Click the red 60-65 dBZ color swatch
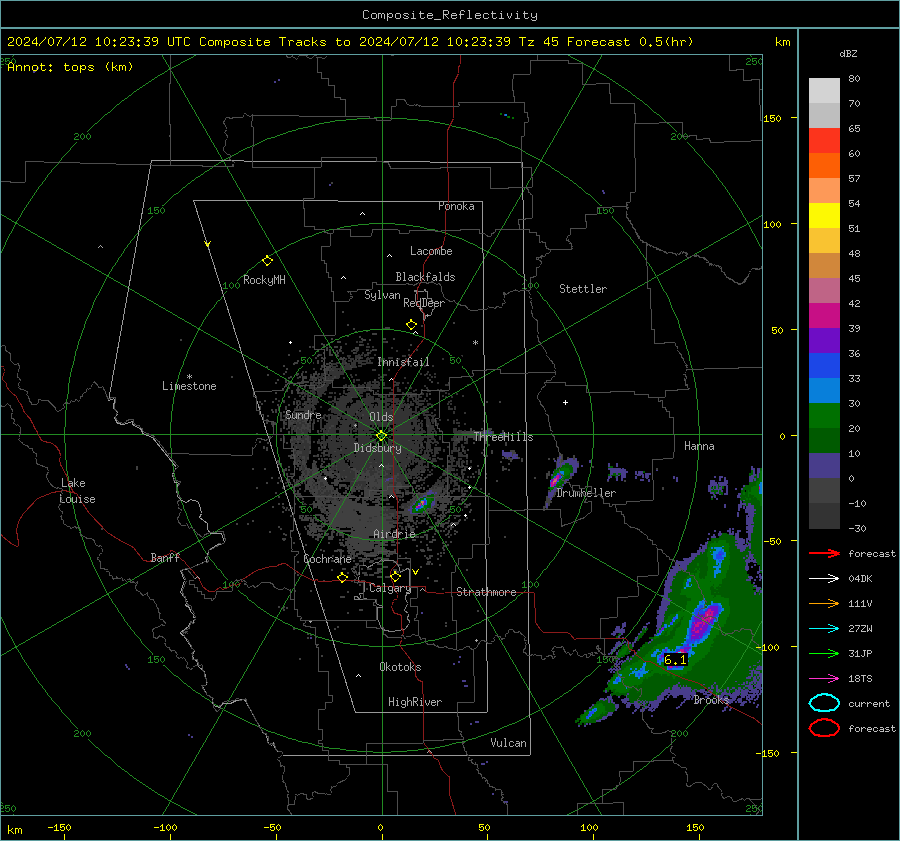 point(824,141)
